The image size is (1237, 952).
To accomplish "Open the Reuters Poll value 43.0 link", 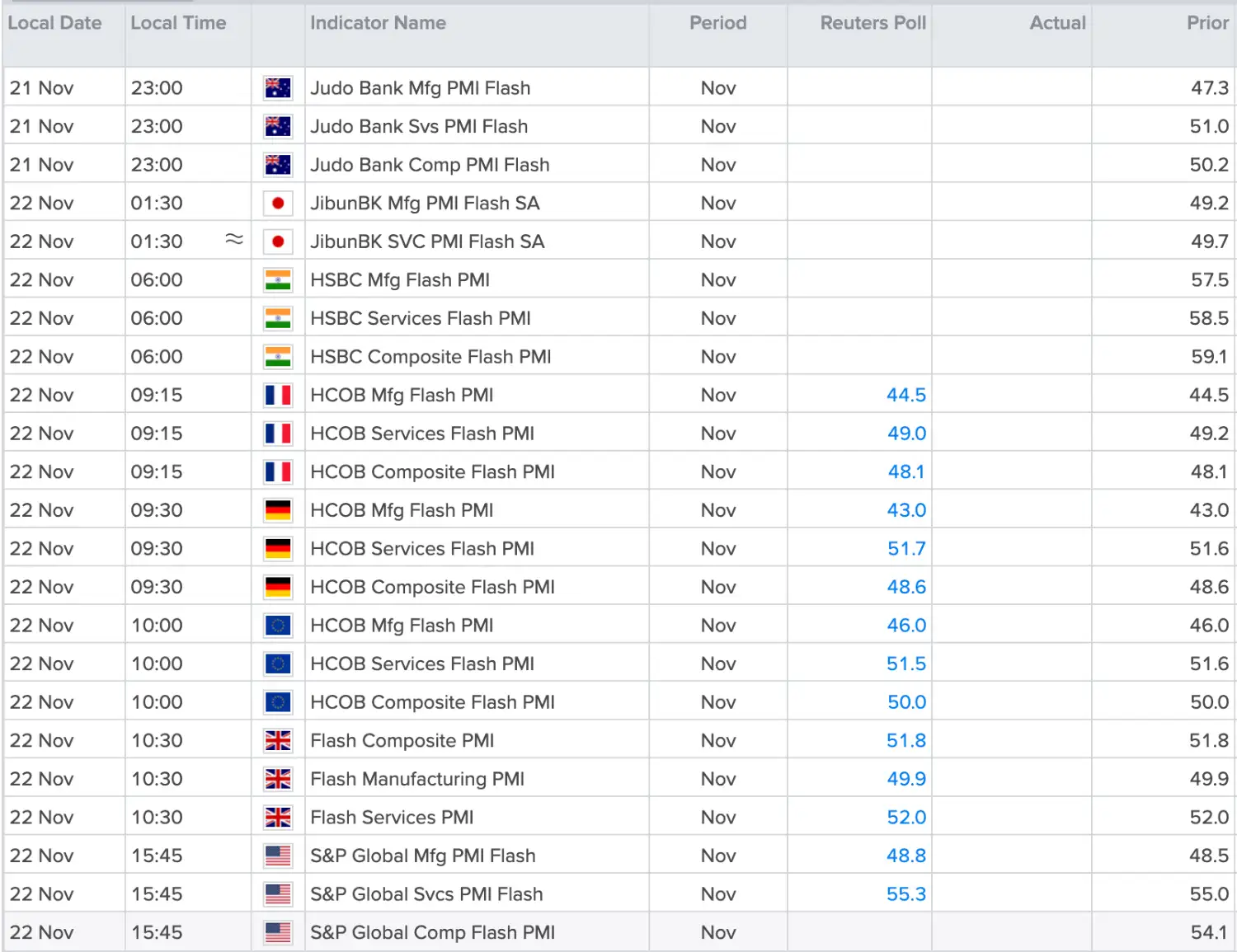I will (x=906, y=510).
